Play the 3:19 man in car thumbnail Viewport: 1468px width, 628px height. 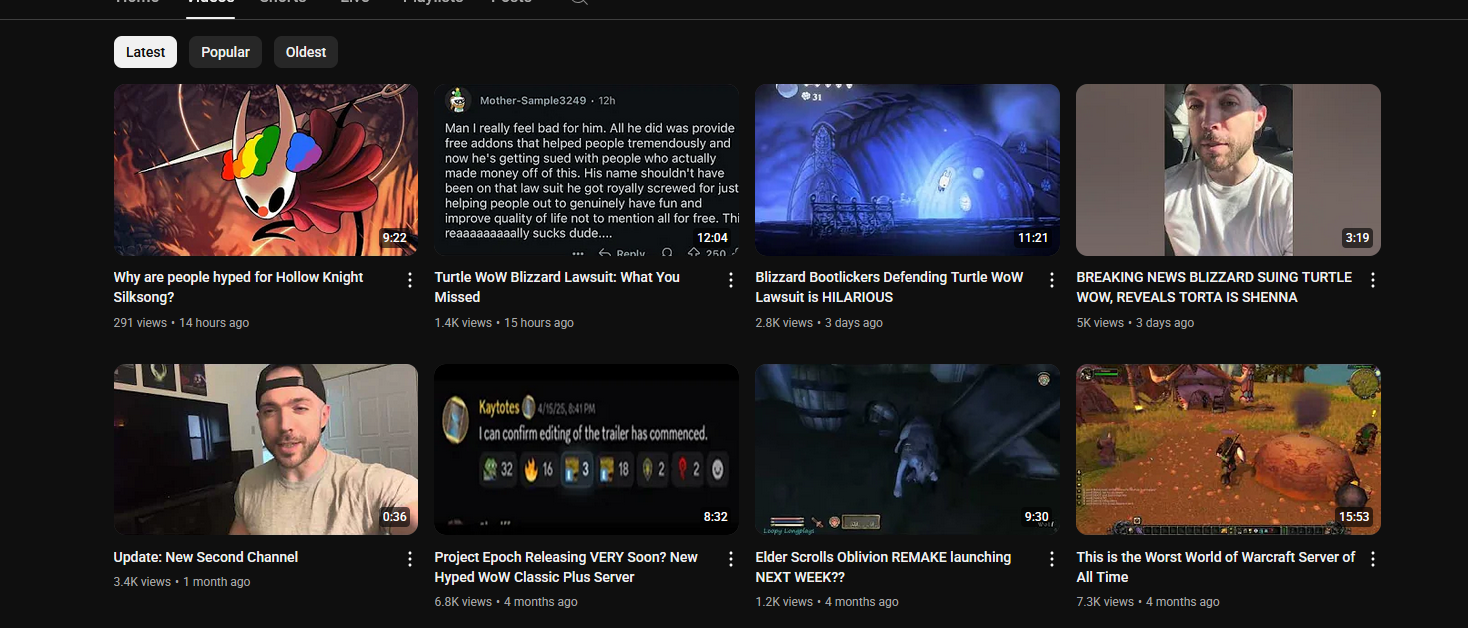pyautogui.click(x=1228, y=170)
